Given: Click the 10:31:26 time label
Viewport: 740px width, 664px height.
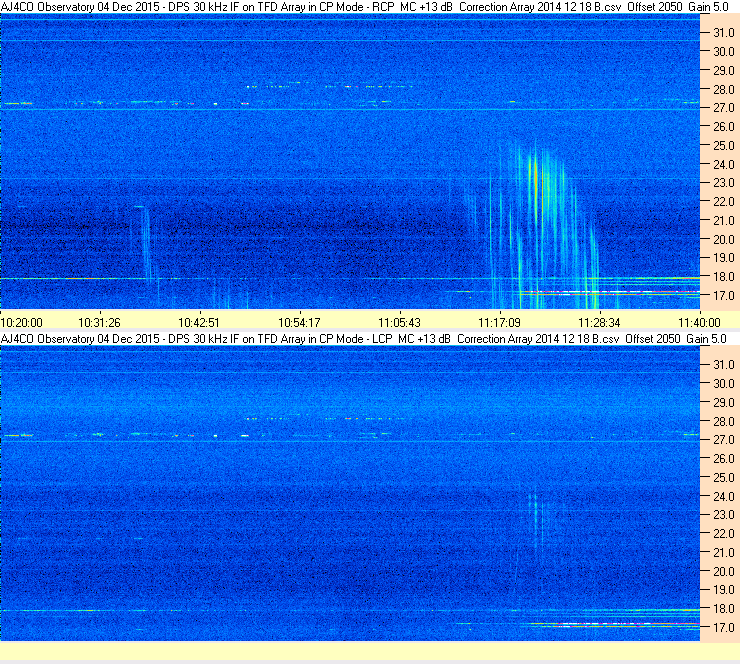Looking at the screenshot, I should 99,323.
